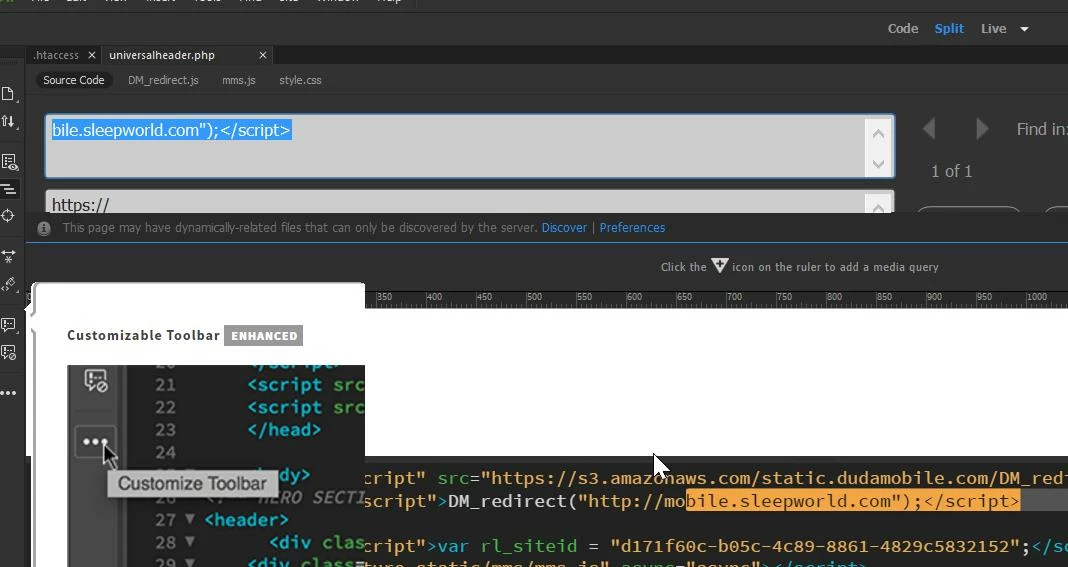
Task: Click the Remove Comment icon
Action: pyautogui.click(x=8, y=352)
